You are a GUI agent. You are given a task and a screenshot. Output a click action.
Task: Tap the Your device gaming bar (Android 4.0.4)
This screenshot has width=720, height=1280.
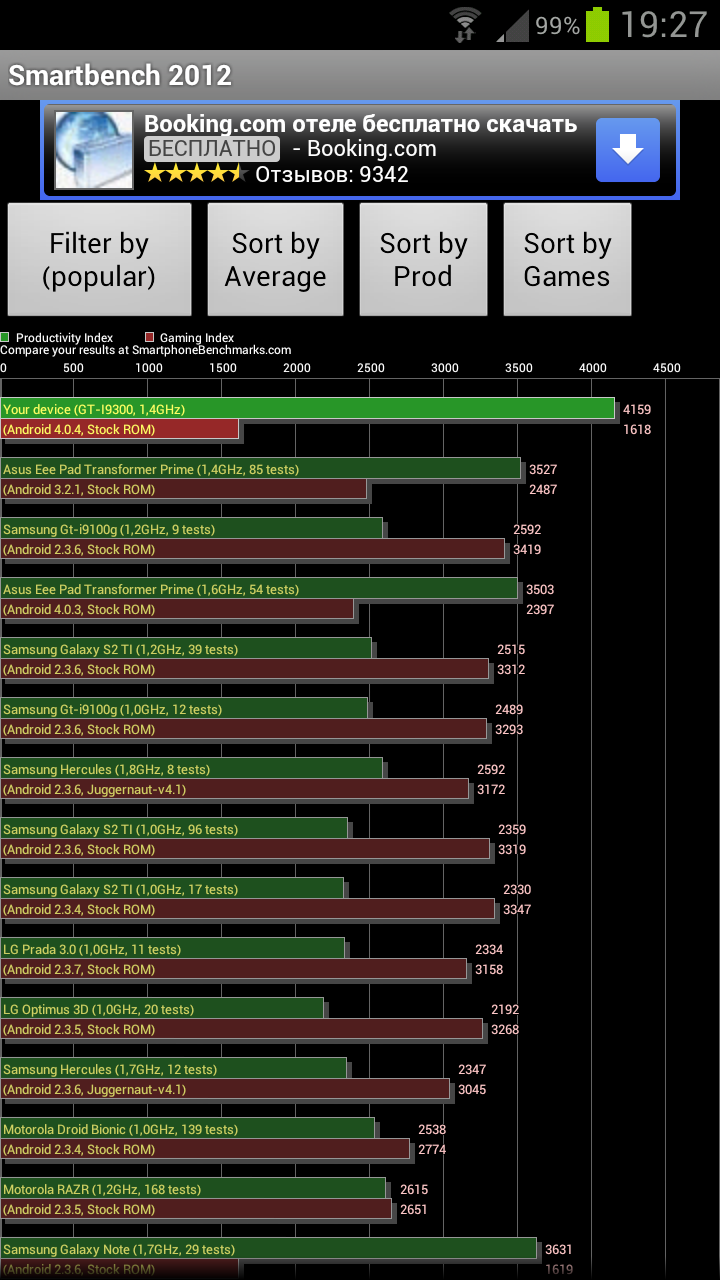pos(120,429)
